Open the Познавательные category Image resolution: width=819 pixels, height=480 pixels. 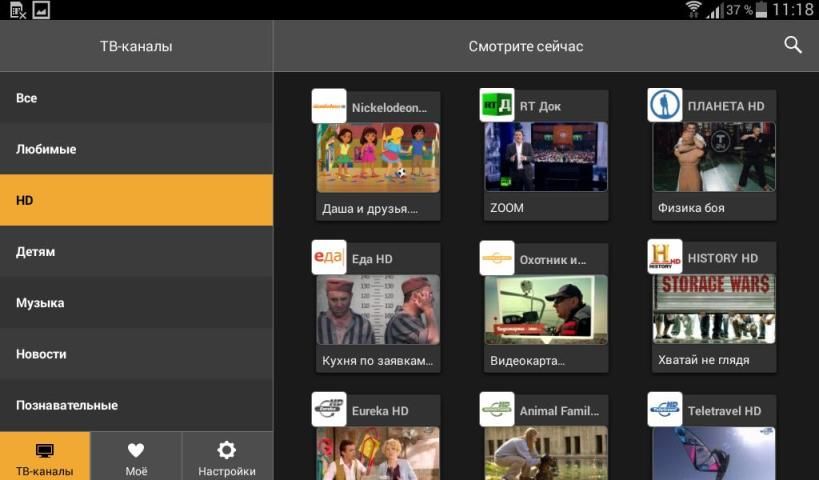pos(136,405)
